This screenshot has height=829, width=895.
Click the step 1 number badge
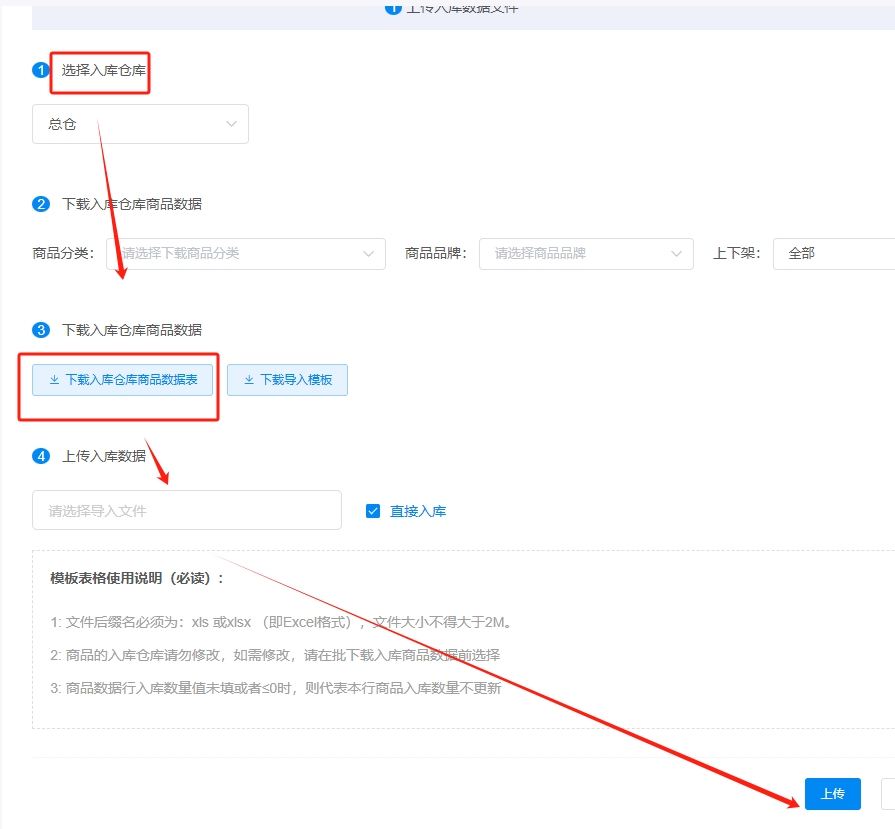[41, 70]
